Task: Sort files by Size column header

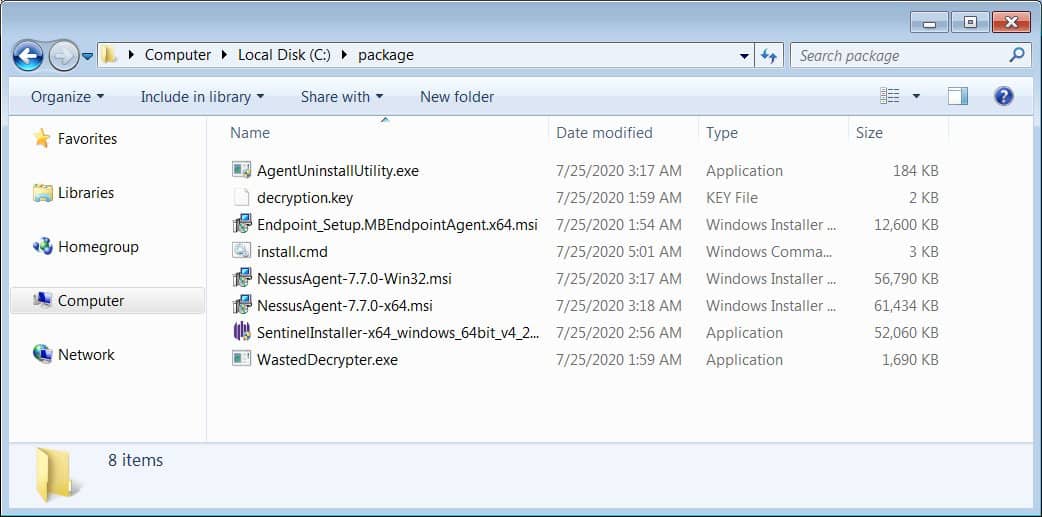Action: 869,132
